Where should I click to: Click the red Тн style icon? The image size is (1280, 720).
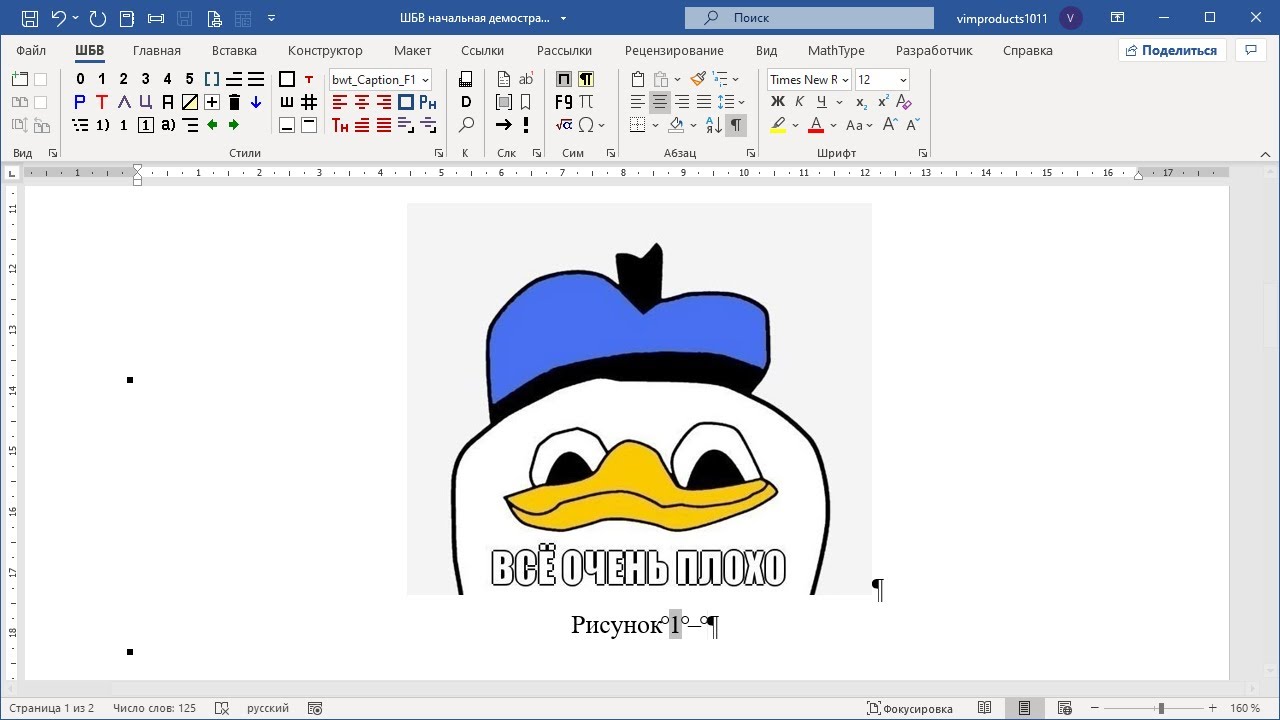click(x=340, y=125)
